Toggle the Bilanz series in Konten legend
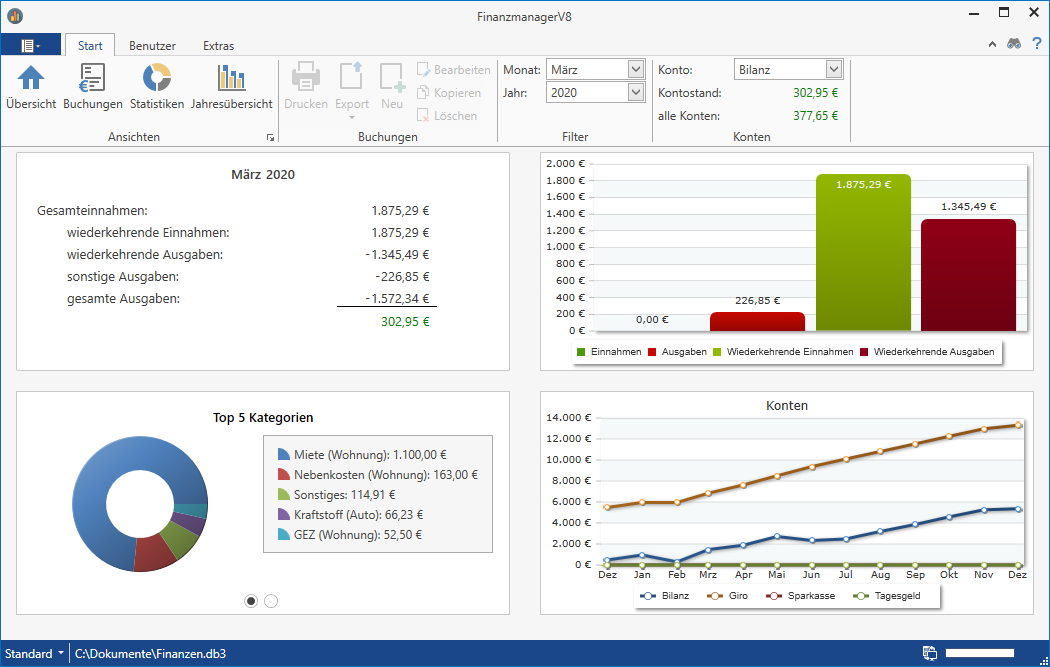This screenshot has height=667, width=1050. 664,595
